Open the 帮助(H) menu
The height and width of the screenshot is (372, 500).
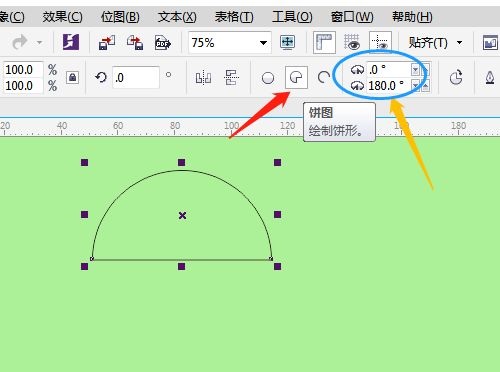click(412, 17)
